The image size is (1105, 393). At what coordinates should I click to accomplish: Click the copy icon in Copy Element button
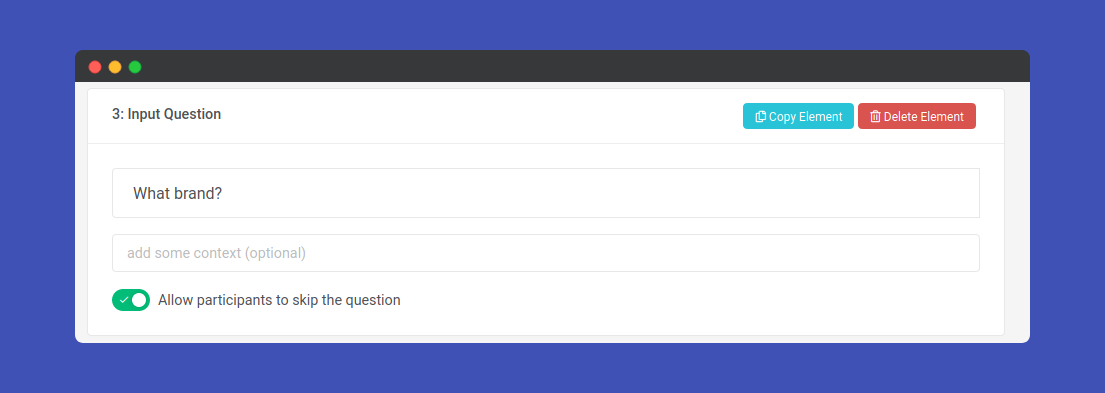(x=760, y=117)
